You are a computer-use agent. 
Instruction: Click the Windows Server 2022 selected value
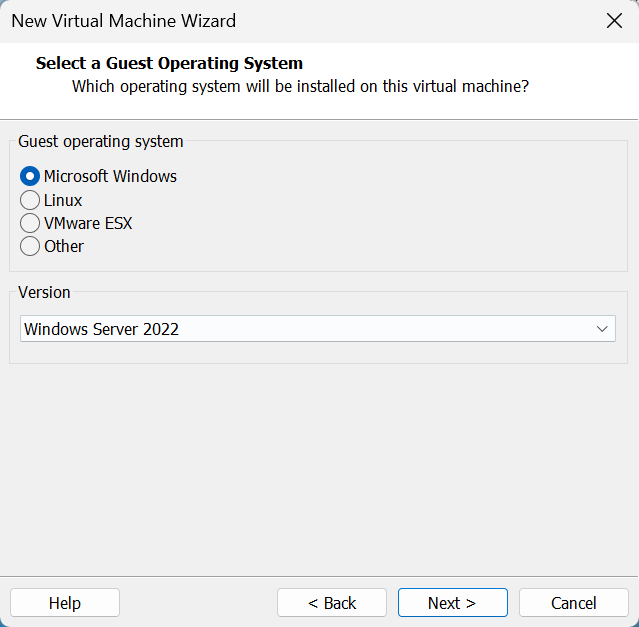point(101,328)
